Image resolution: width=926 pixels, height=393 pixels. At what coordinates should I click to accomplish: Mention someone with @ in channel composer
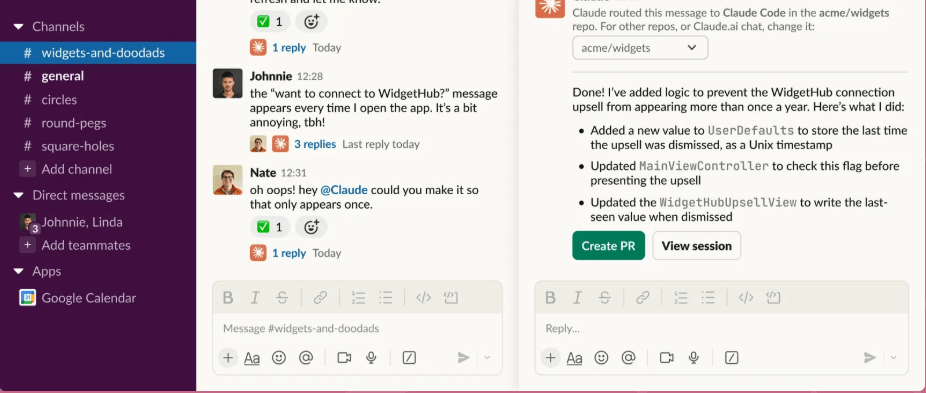306,358
